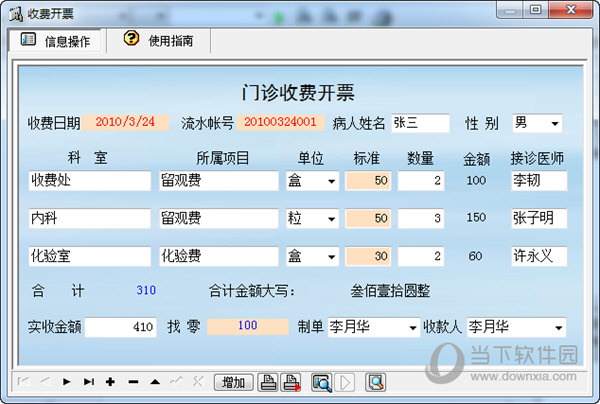Click 留观费 field in 内科 row
This screenshot has height=404, width=600.
[219, 218]
